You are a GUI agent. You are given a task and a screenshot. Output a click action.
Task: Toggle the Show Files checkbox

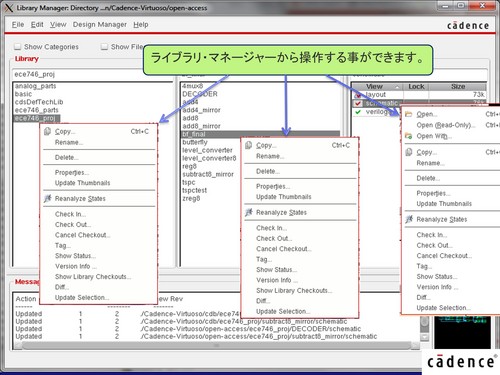(104, 47)
